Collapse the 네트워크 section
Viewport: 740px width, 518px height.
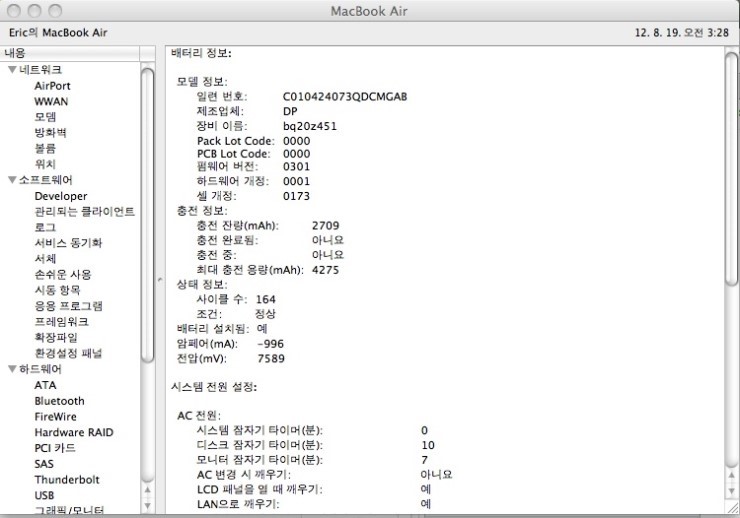click(x=12, y=70)
